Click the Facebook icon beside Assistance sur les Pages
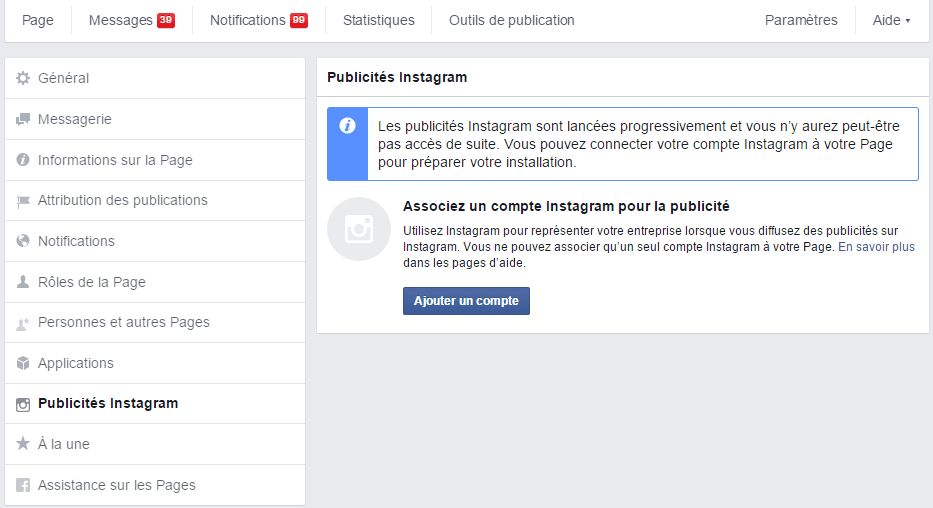The image size is (933, 508). 23,485
